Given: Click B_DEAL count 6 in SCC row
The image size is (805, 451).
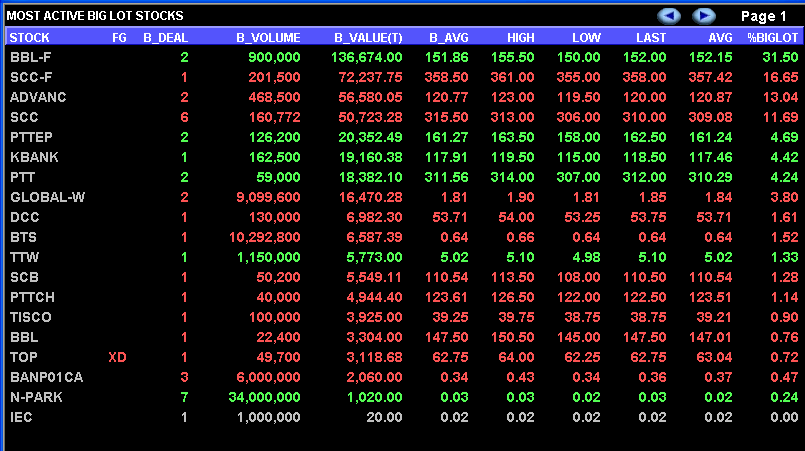Looking at the screenshot, I should tap(184, 117).
